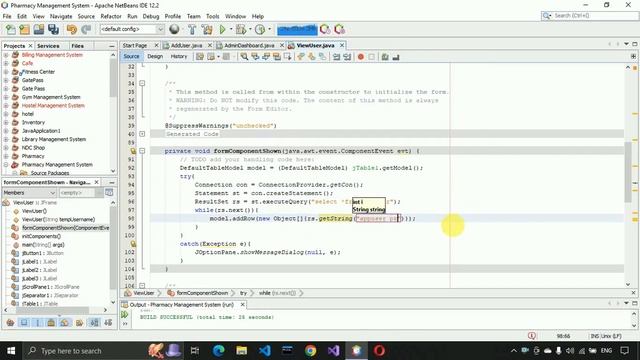Screen dimensions: 640x360
Task: Open the Tools menu
Action: pos(212,16)
